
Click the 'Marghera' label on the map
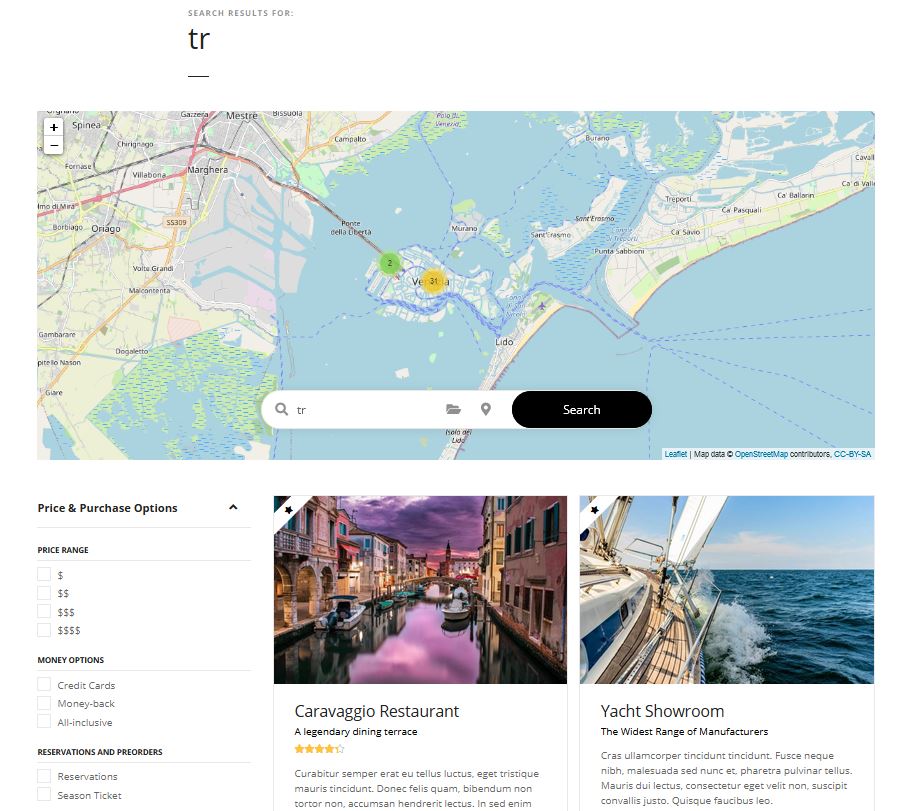point(207,170)
